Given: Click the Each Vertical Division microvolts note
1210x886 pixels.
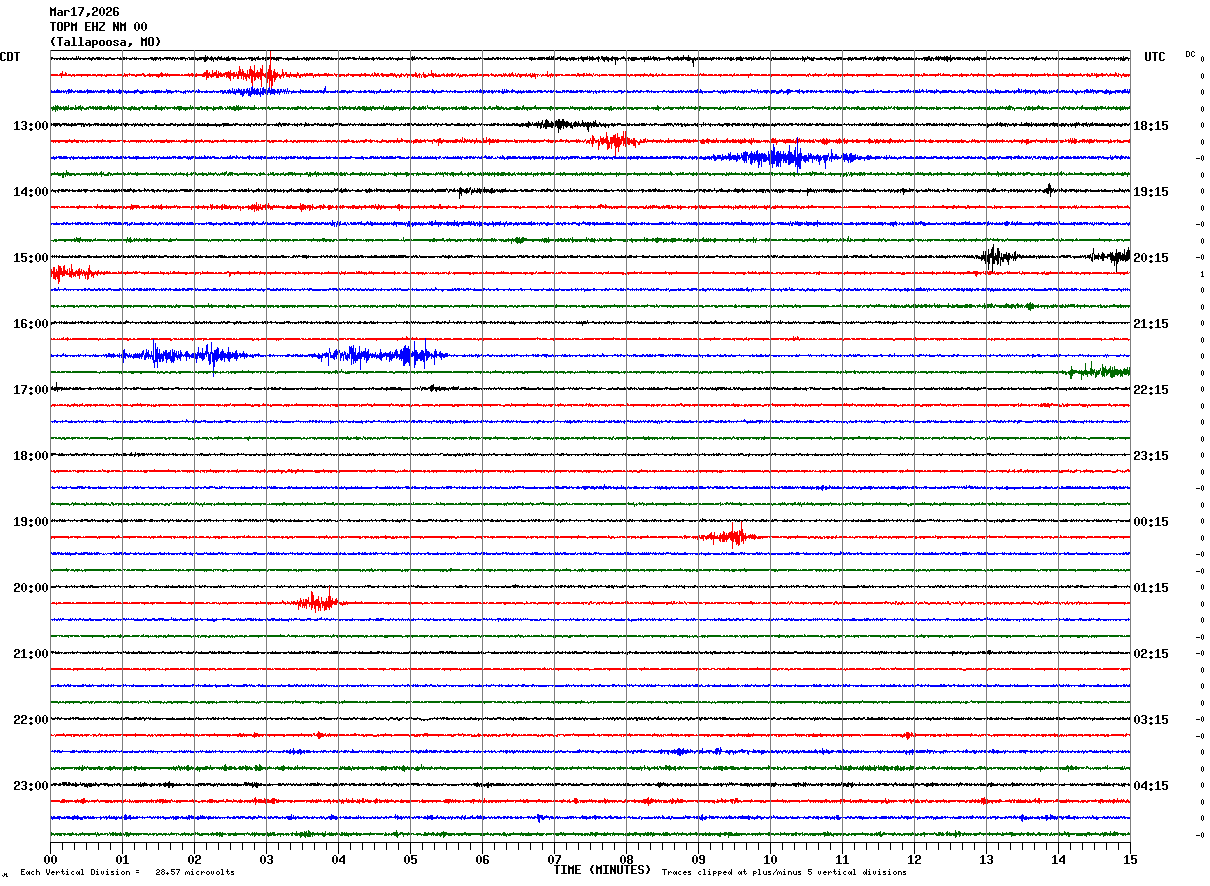Looking at the screenshot, I should (x=127, y=873).
